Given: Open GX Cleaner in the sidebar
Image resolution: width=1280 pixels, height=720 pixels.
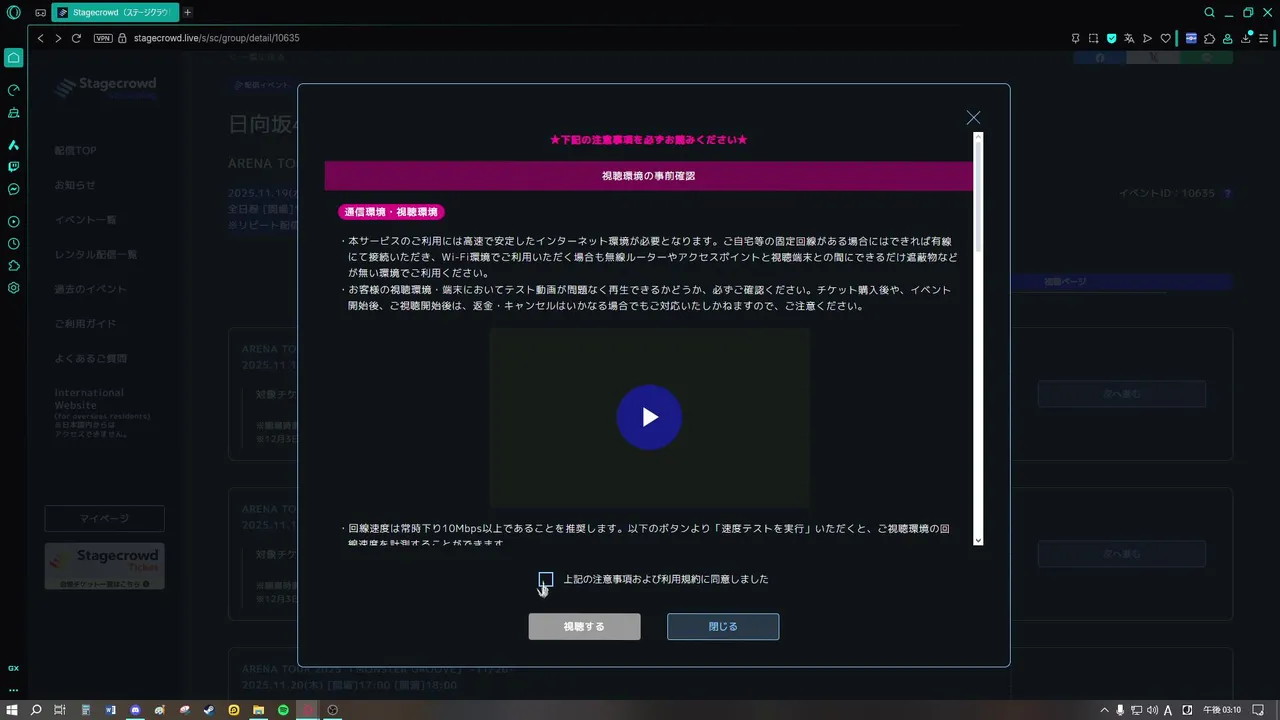Looking at the screenshot, I should [14, 113].
